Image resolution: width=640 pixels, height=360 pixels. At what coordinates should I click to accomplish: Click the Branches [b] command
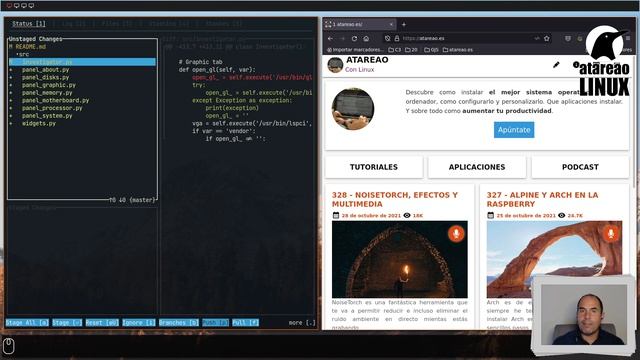point(179,322)
